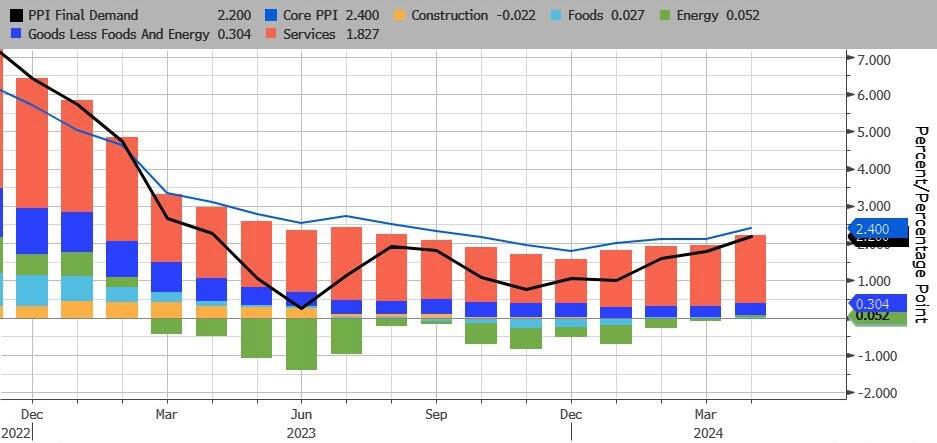
Task: Select the Energy legend label
Action: coord(699,15)
